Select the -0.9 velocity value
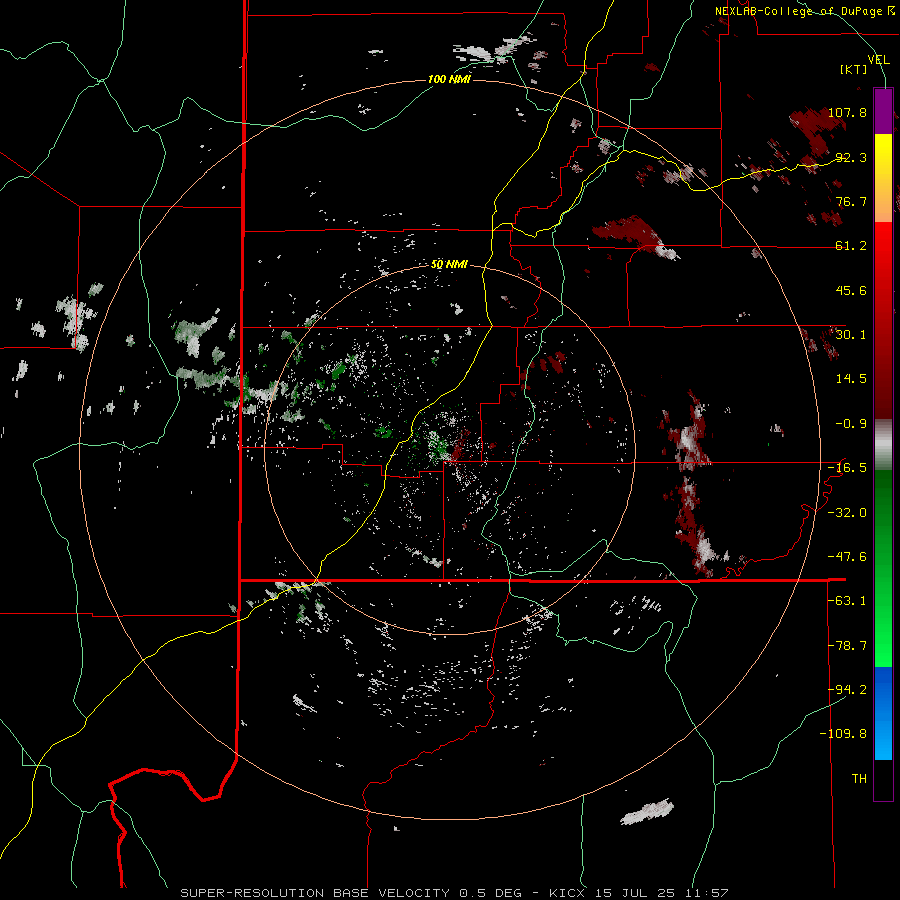 pyautogui.click(x=851, y=424)
